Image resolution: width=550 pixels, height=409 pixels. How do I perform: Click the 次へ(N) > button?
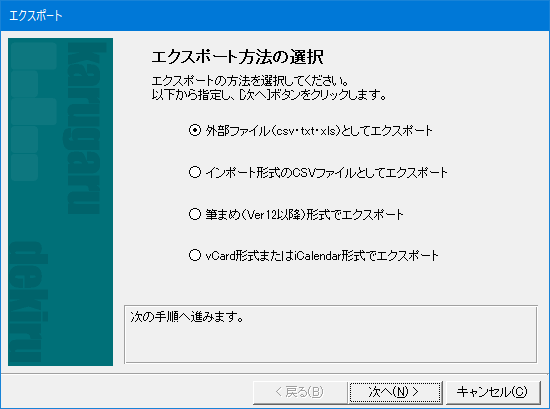click(x=395, y=392)
